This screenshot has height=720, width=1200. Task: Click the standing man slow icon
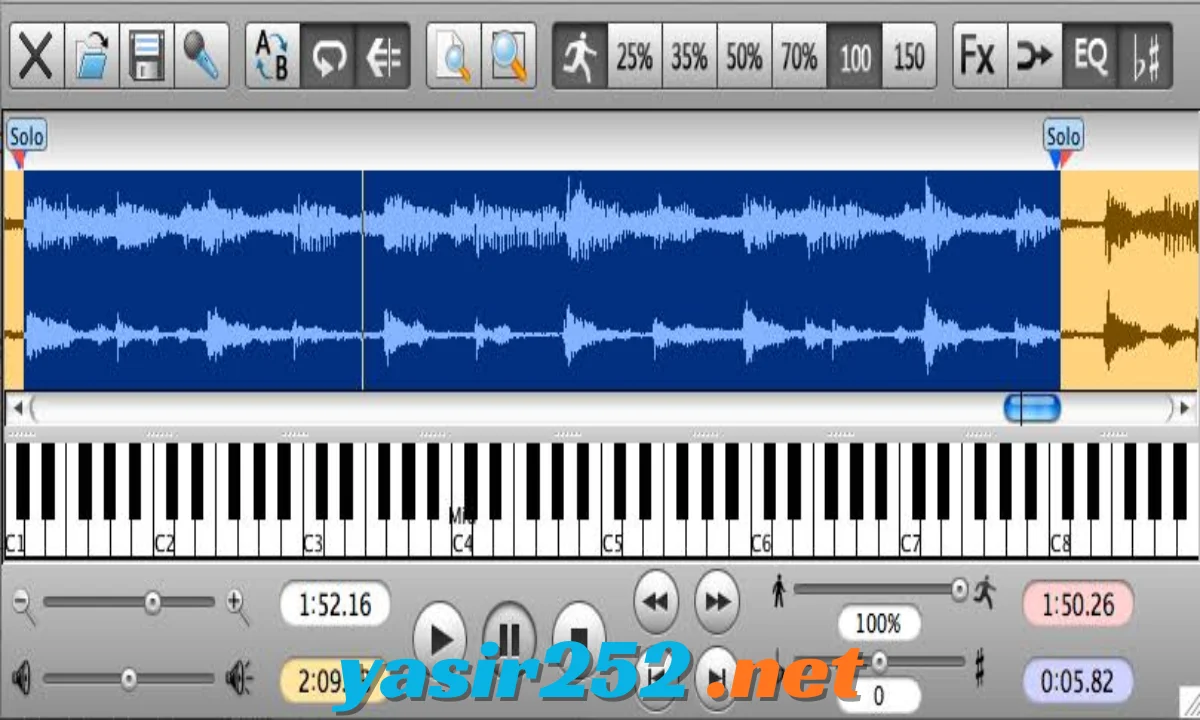click(780, 591)
